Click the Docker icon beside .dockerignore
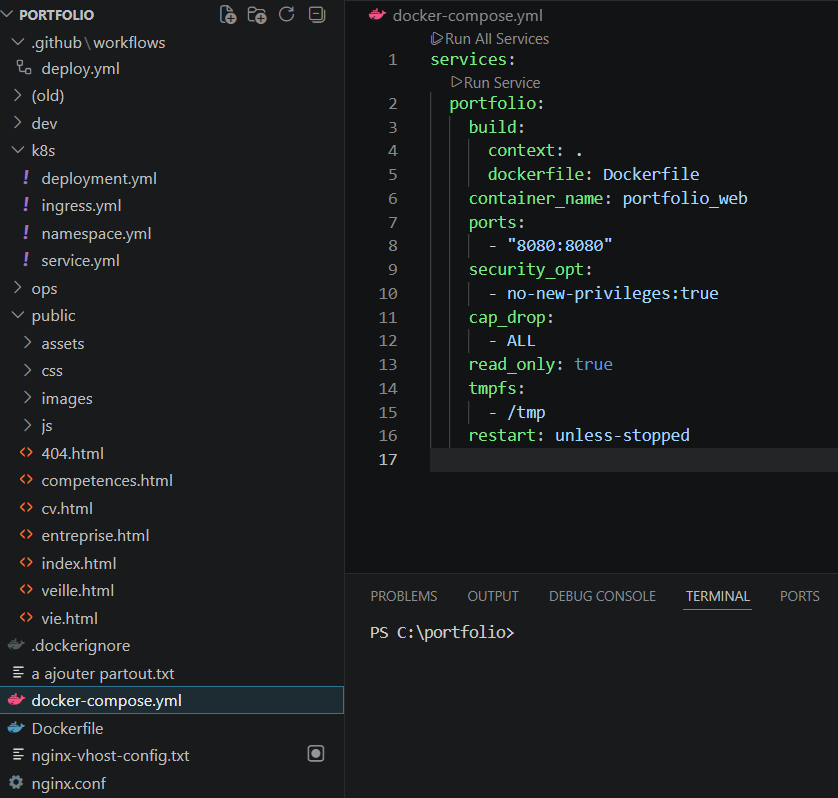Image resolution: width=838 pixels, height=798 pixels. (x=16, y=645)
